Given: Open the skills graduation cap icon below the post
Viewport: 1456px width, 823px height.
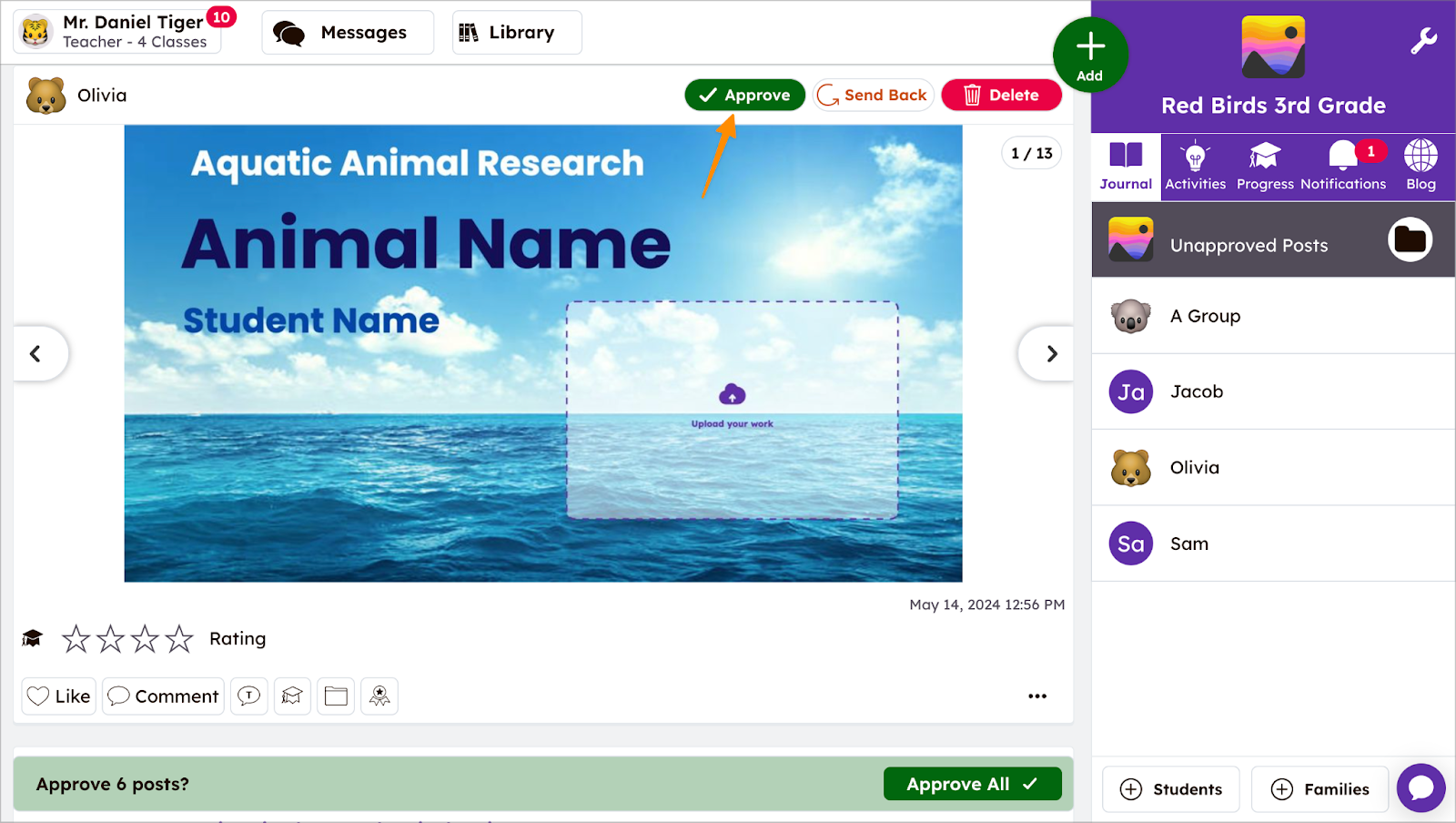Looking at the screenshot, I should 292,696.
